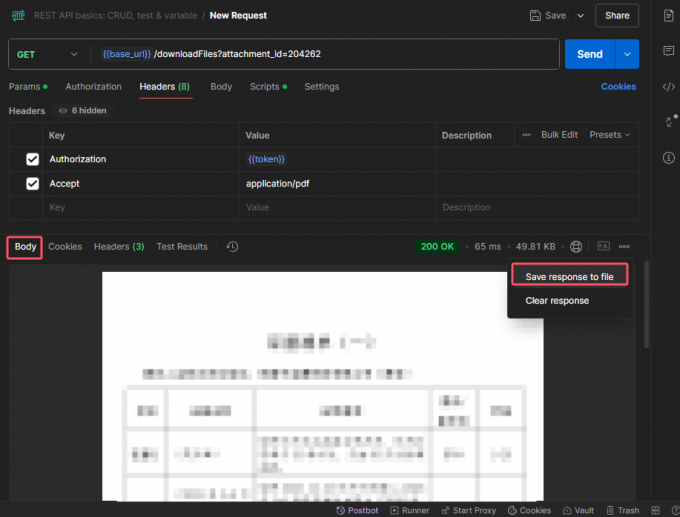This screenshot has height=517, width=680.
Task: Click the response more options ellipsis
Action: [624, 247]
